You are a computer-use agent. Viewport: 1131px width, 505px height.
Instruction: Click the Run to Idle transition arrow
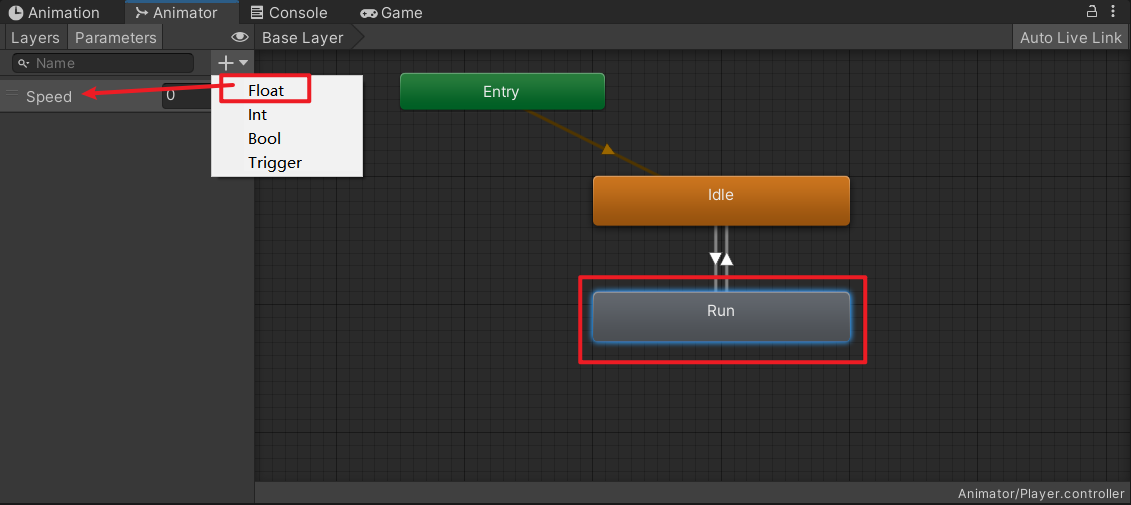pyautogui.click(x=727, y=259)
